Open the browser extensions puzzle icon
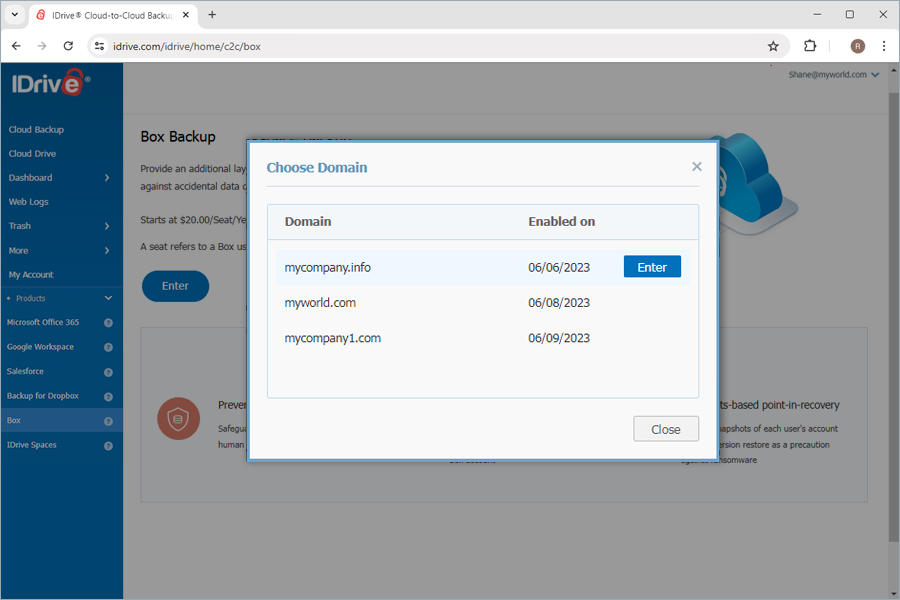 point(810,46)
